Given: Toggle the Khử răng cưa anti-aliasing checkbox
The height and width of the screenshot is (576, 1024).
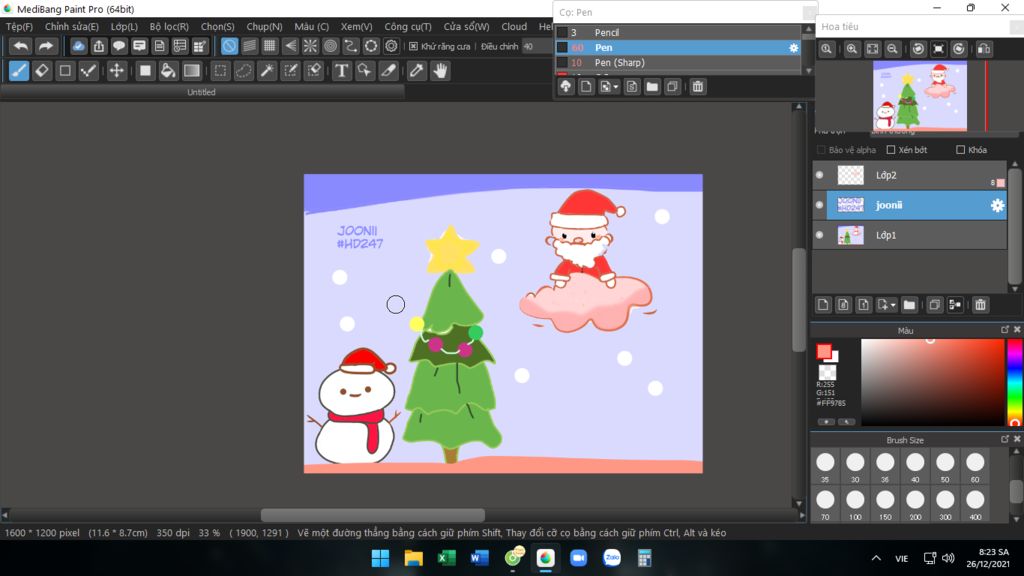Looking at the screenshot, I should (413, 46).
